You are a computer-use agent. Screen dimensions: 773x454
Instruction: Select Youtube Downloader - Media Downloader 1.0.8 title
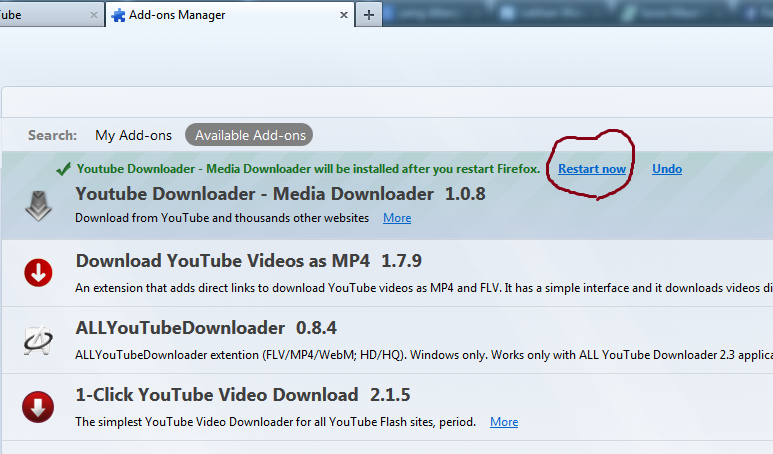coord(281,194)
